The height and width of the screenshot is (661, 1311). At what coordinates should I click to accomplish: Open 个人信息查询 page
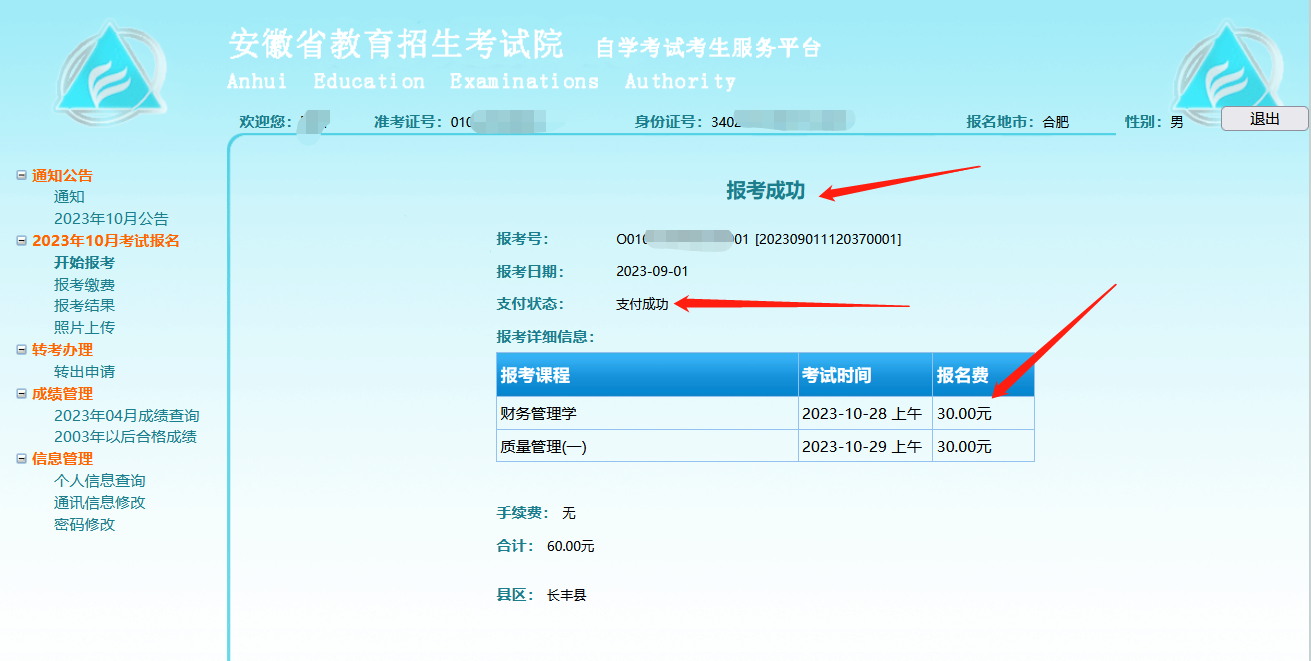[x=99, y=481]
